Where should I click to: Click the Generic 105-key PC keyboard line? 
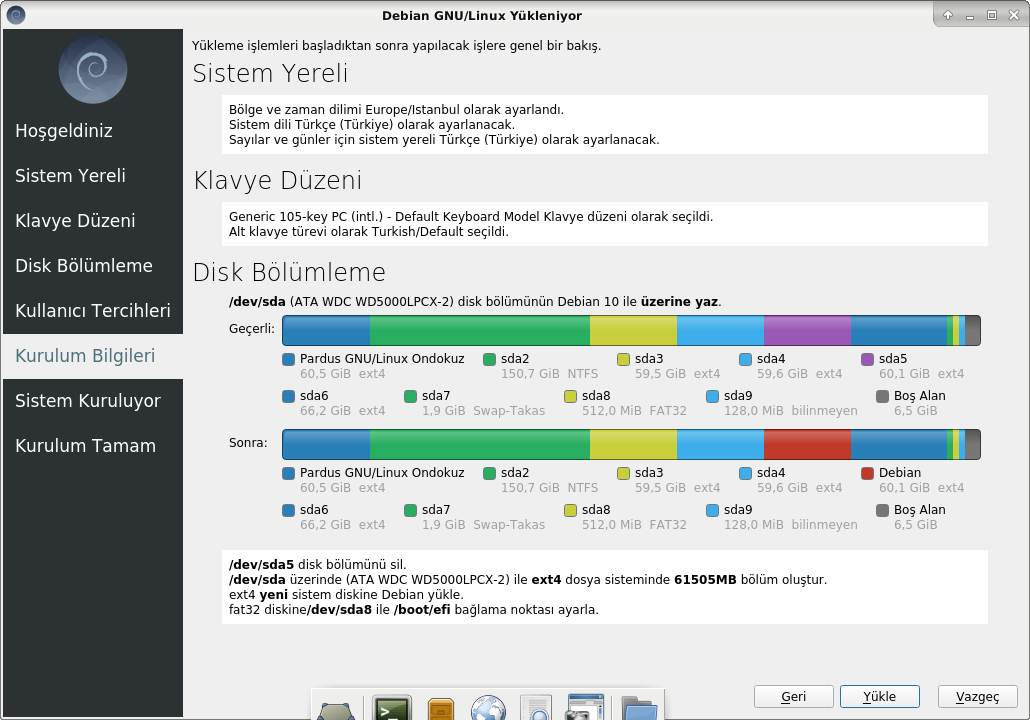tap(471, 217)
